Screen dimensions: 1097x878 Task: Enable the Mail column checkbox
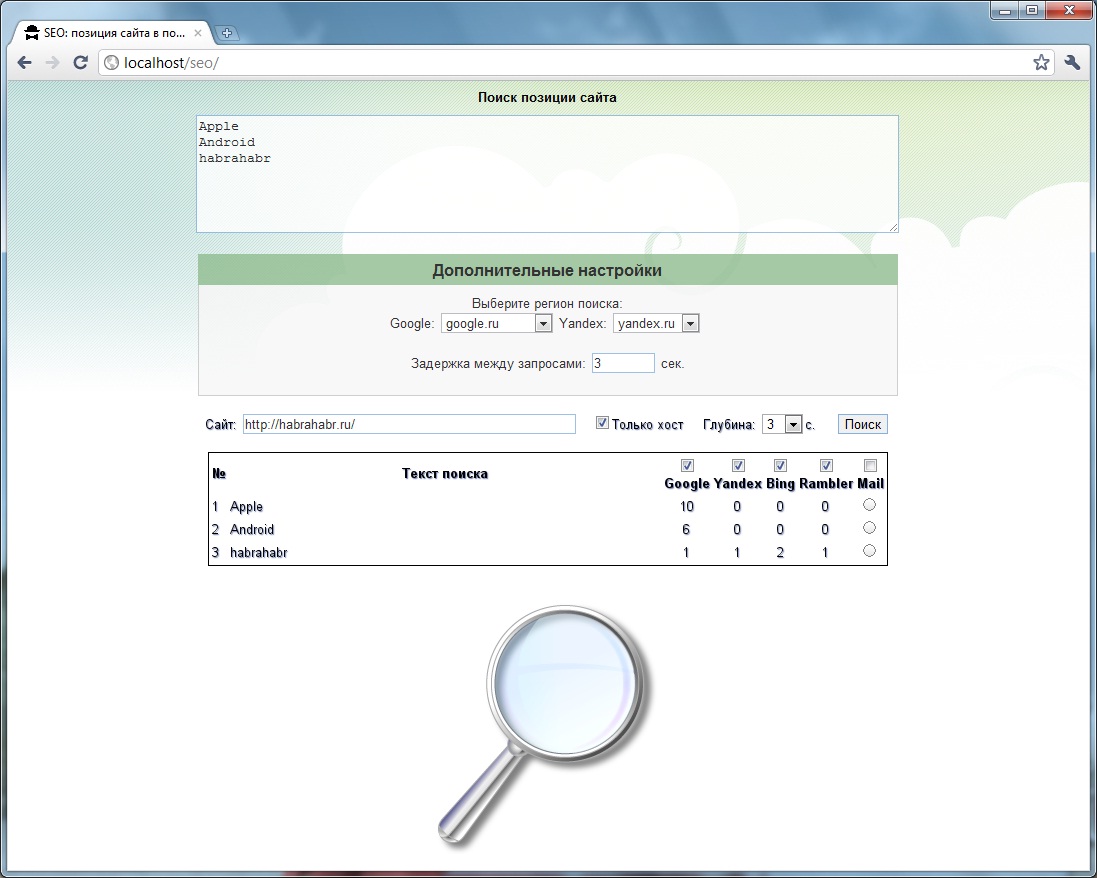pyautogui.click(x=870, y=466)
